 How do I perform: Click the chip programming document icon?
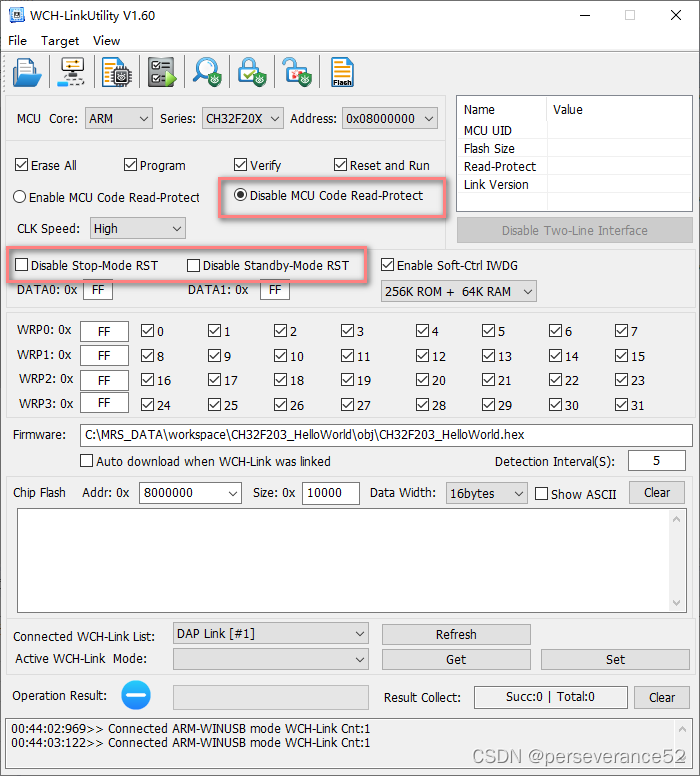pyautogui.click(x=117, y=72)
